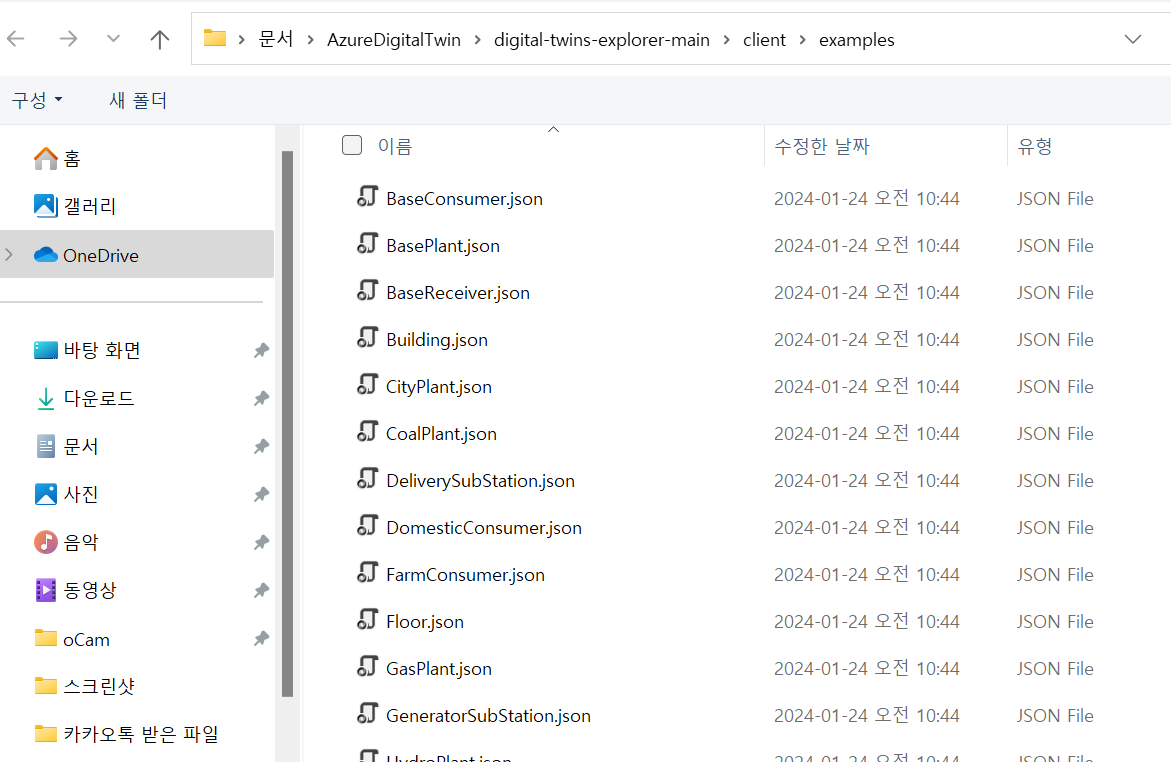This screenshot has width=1171, height=762.
Task: Click the folder icon in address bar
Action: [x=215, y=38]
